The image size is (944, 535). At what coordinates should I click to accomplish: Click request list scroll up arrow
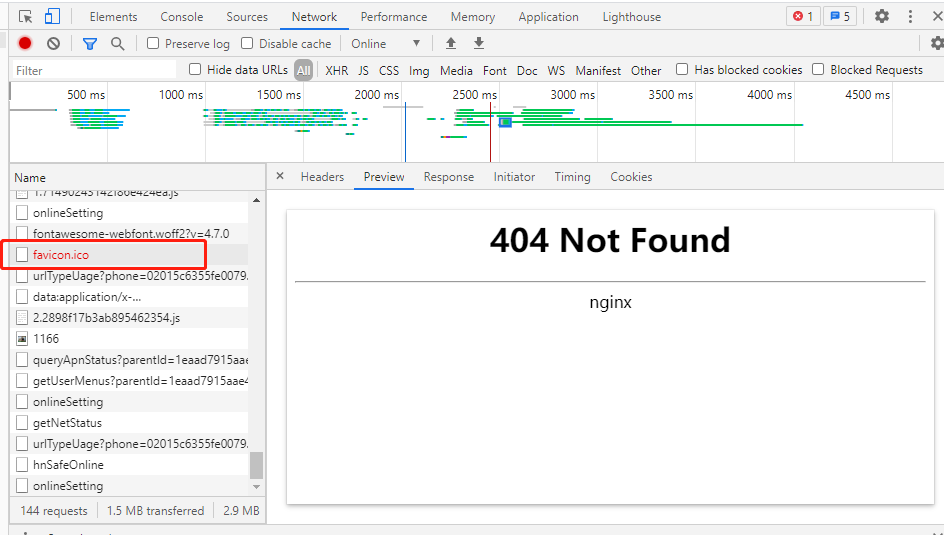pyautogui.click(x=256, y=200)
